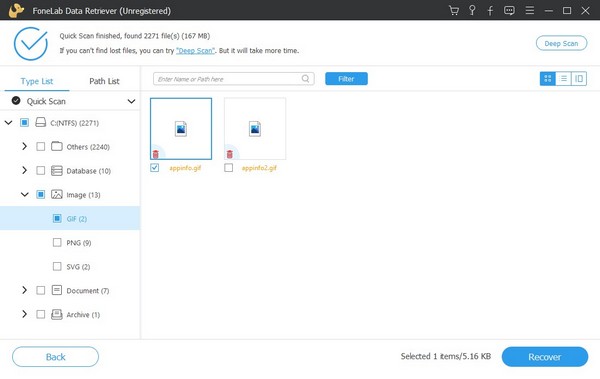The image size is (600, 379).
Task: Select the appinfo2.gif thumbnail
Action: point(255,129)
